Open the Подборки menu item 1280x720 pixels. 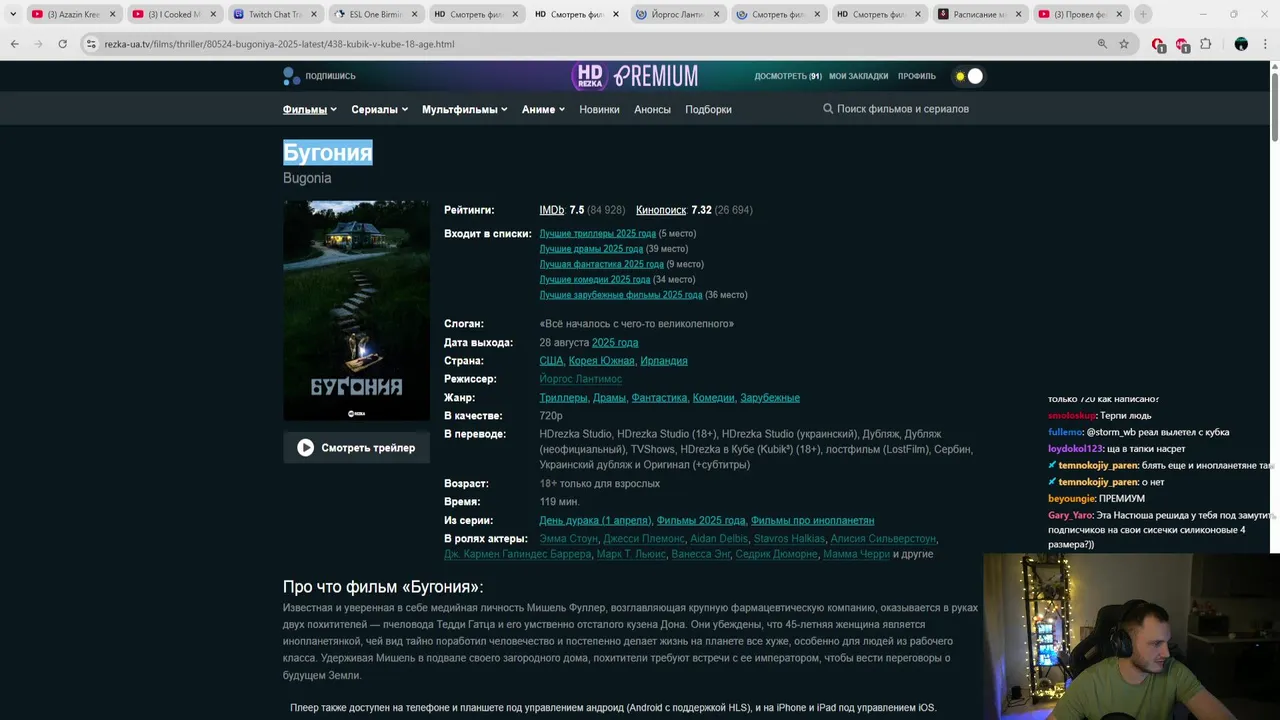click(x=708, y=109)
